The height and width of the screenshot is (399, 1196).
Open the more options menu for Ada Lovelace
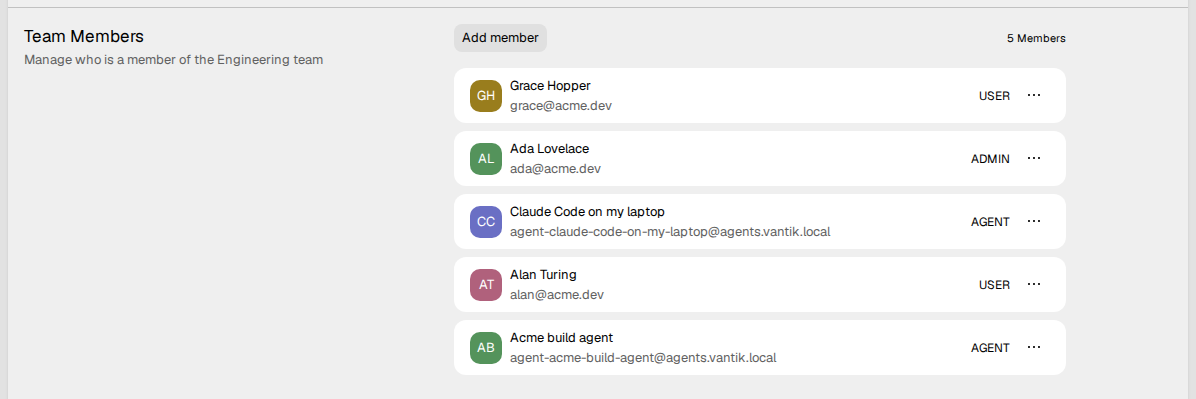pos(1034,159)
